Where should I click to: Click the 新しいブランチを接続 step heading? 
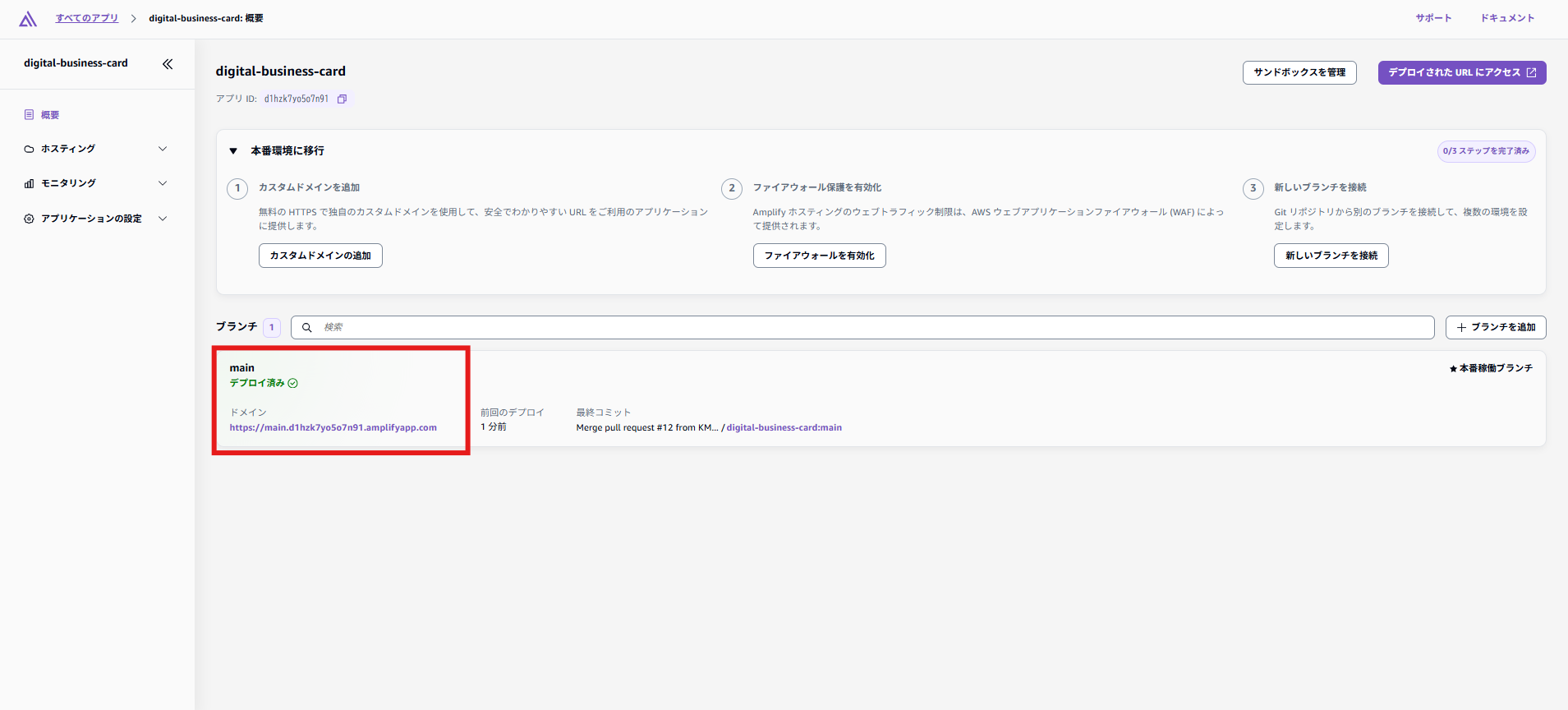(1321, 187)
